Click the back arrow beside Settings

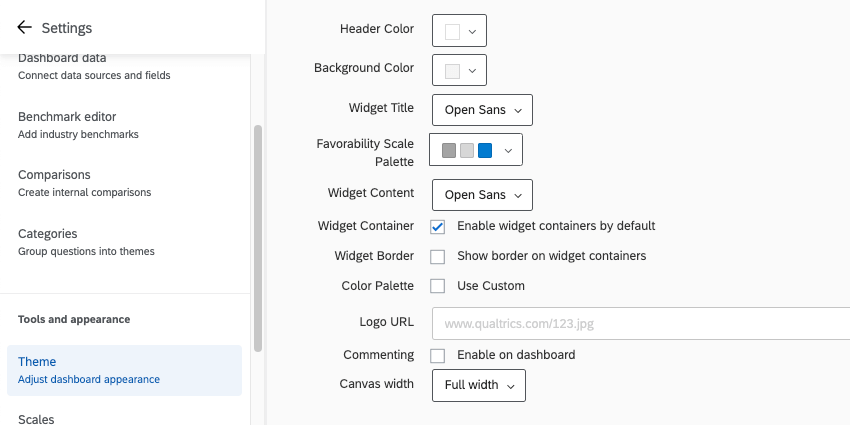[24, 27]
